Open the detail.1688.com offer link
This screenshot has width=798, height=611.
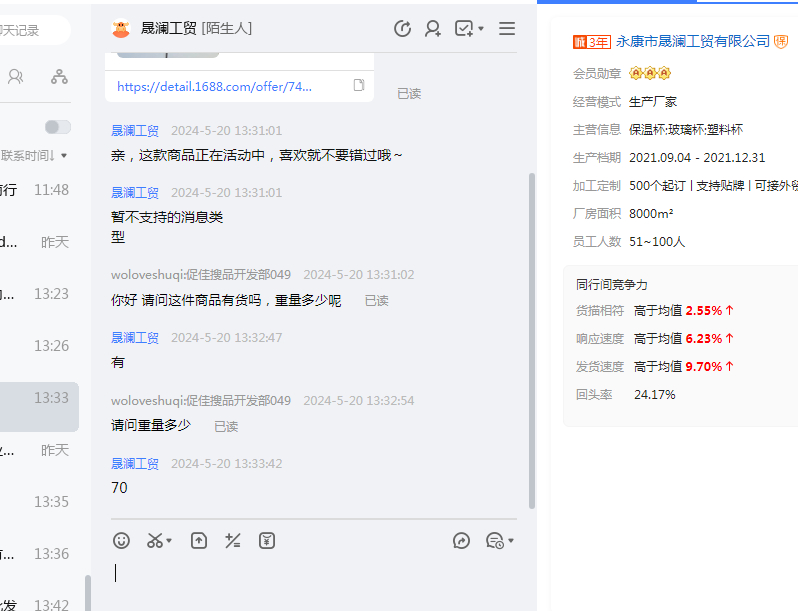pyautogui.click(x=214, y=87)
